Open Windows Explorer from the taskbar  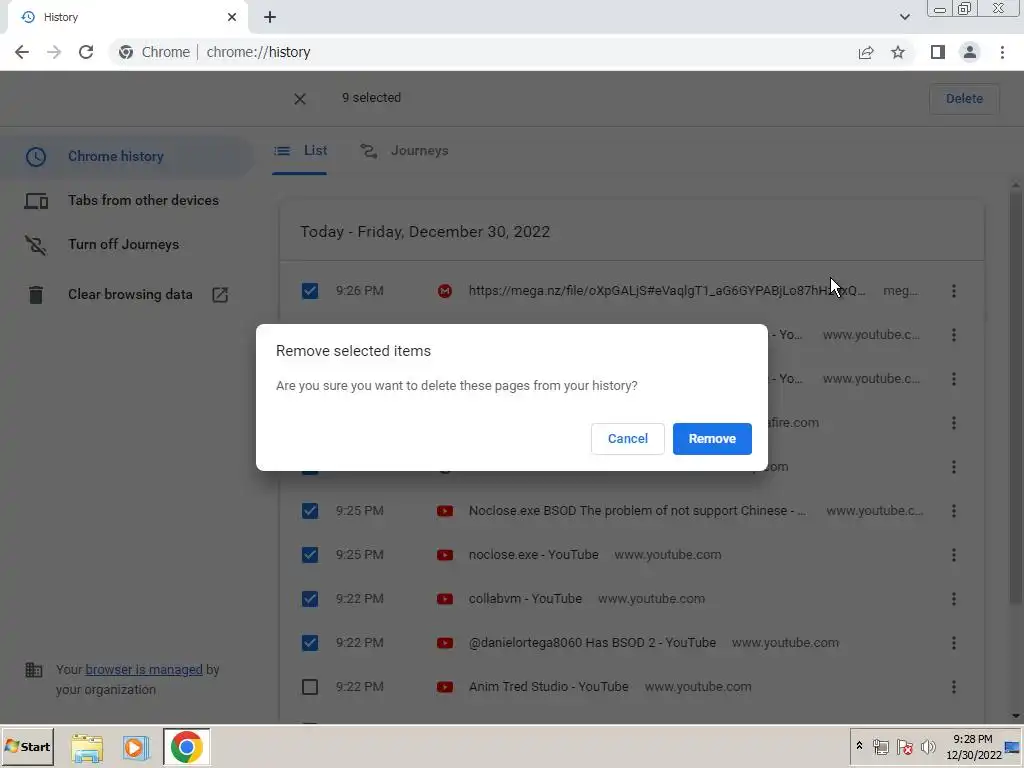point(87,748)
